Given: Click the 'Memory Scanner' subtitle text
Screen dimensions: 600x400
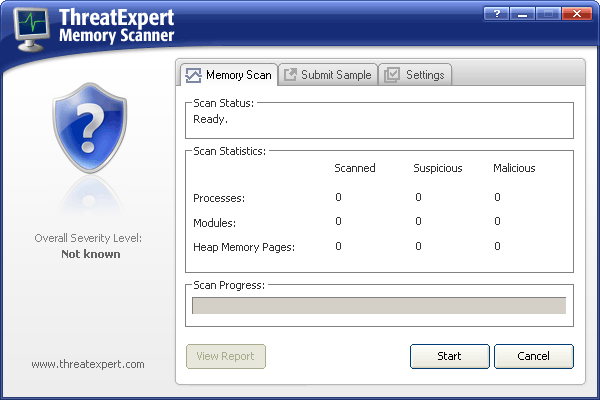Looking at the screenshot, I should point(116,36).
